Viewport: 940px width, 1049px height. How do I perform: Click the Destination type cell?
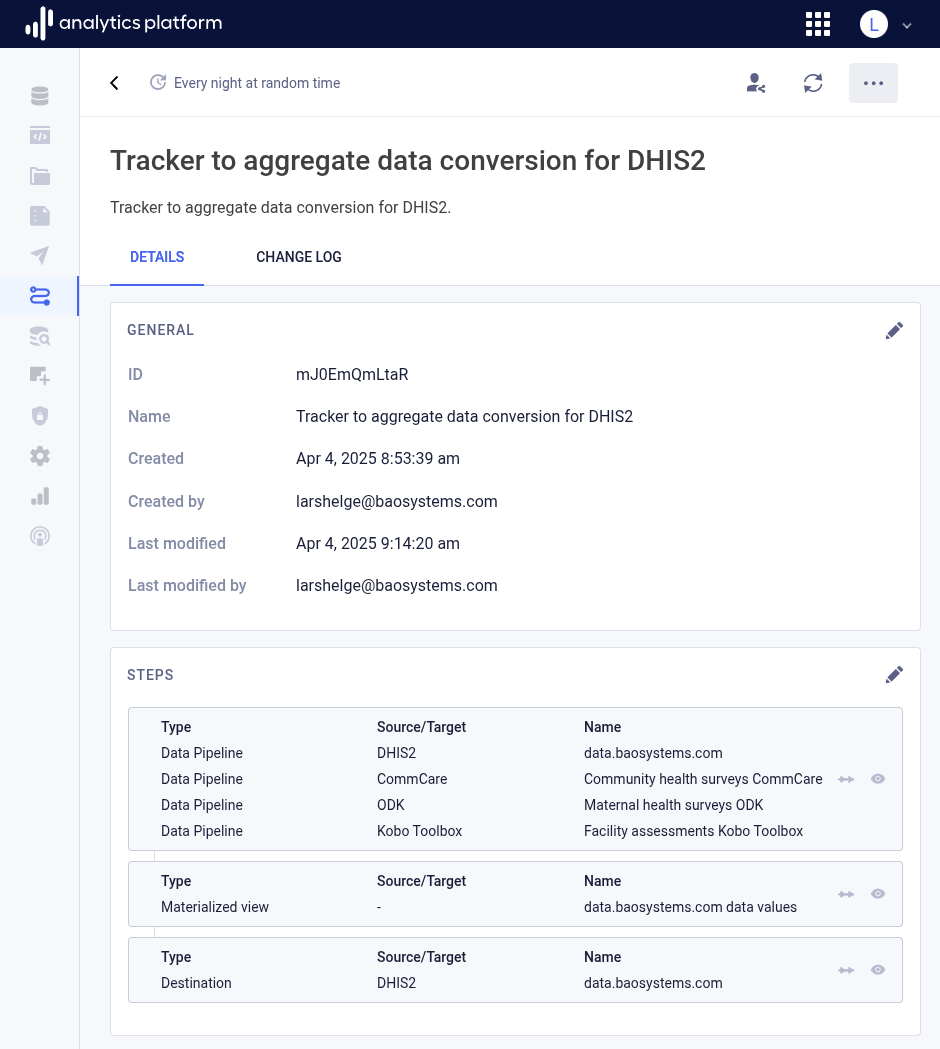pos(196,983)
